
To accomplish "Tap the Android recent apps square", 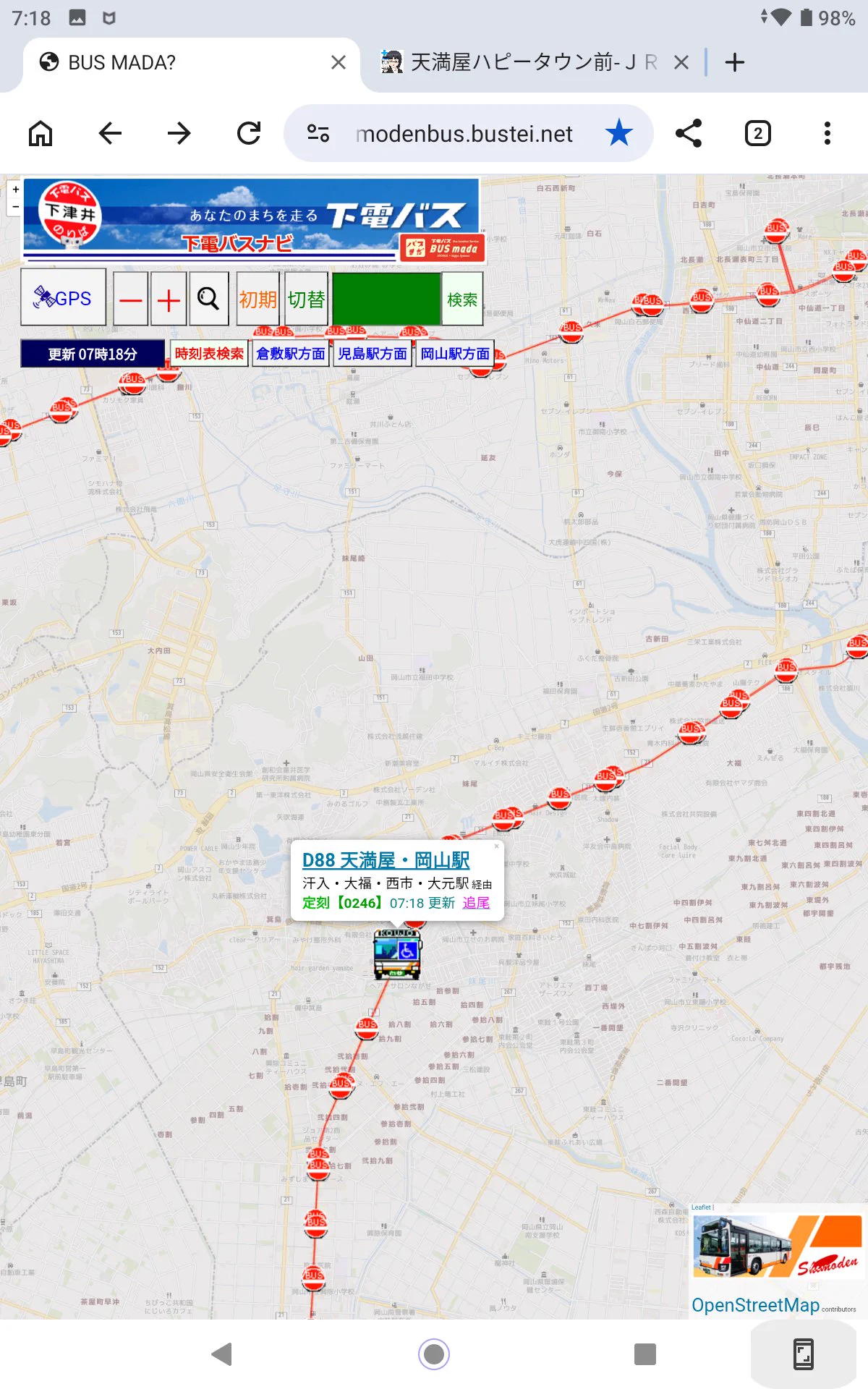I will pyautogui.click(x=645, y=1354).
